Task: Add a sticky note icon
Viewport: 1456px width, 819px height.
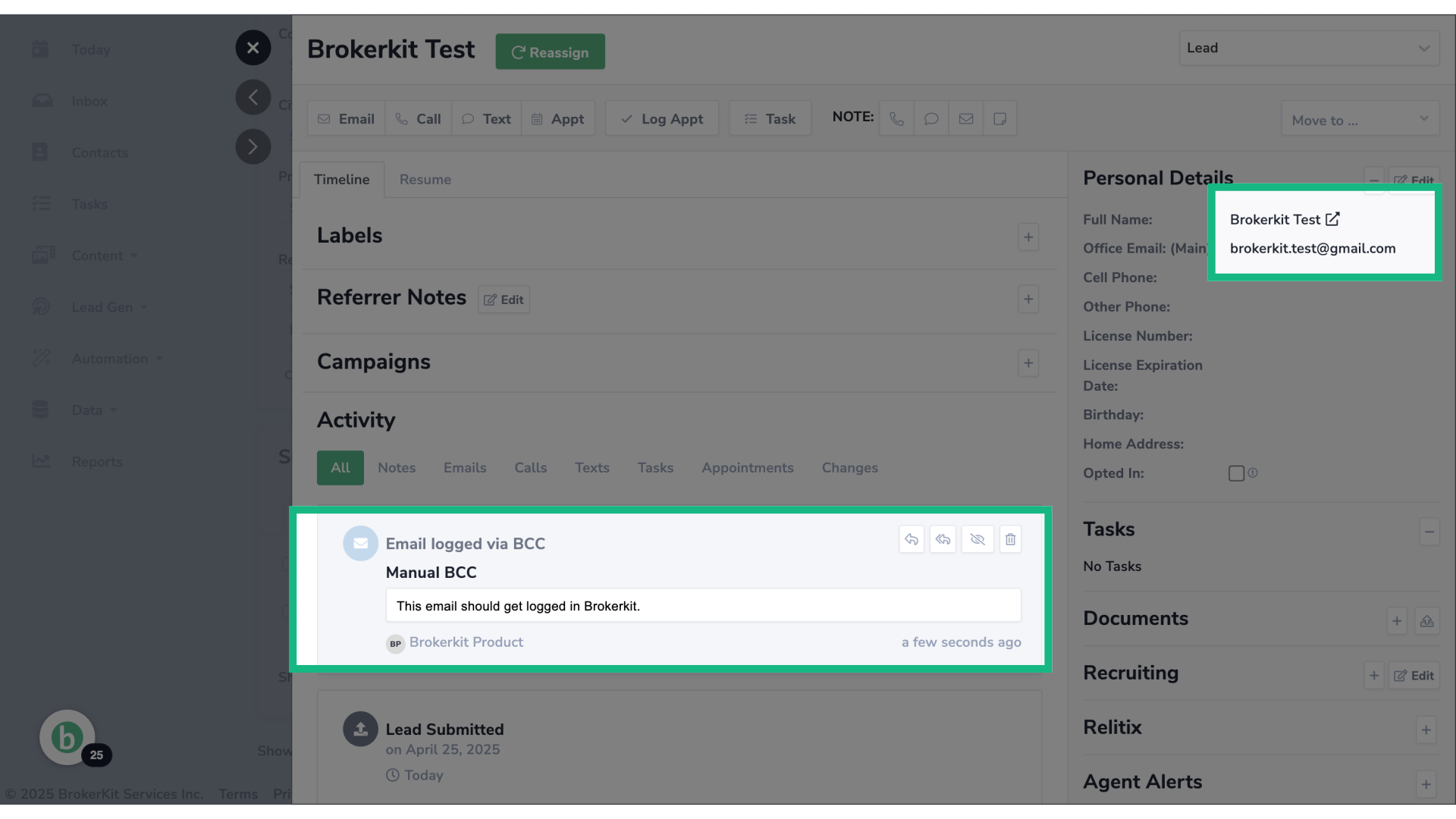Action: [x=1000, y=118]
